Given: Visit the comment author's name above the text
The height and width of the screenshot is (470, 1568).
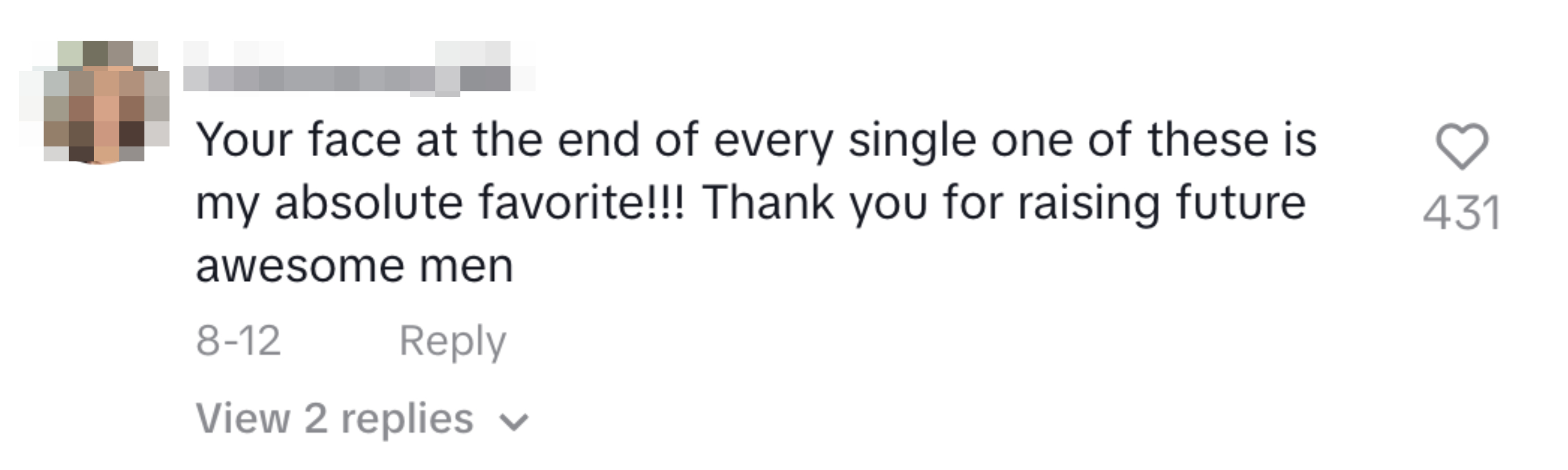Looking at the screenshot, I should 347,78.
